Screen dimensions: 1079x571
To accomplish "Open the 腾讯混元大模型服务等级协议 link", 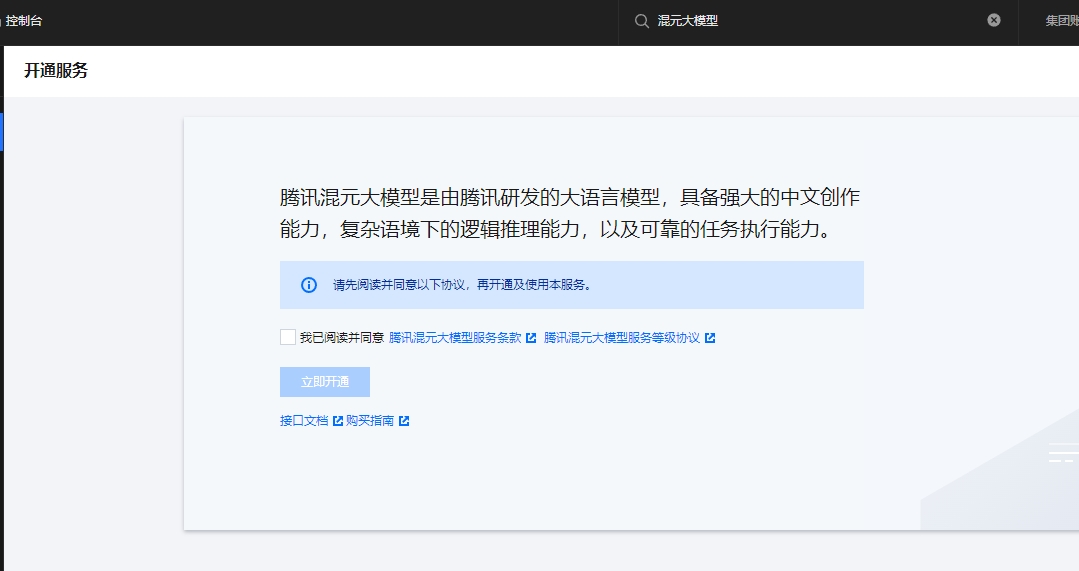I will (x=621, y=338).
